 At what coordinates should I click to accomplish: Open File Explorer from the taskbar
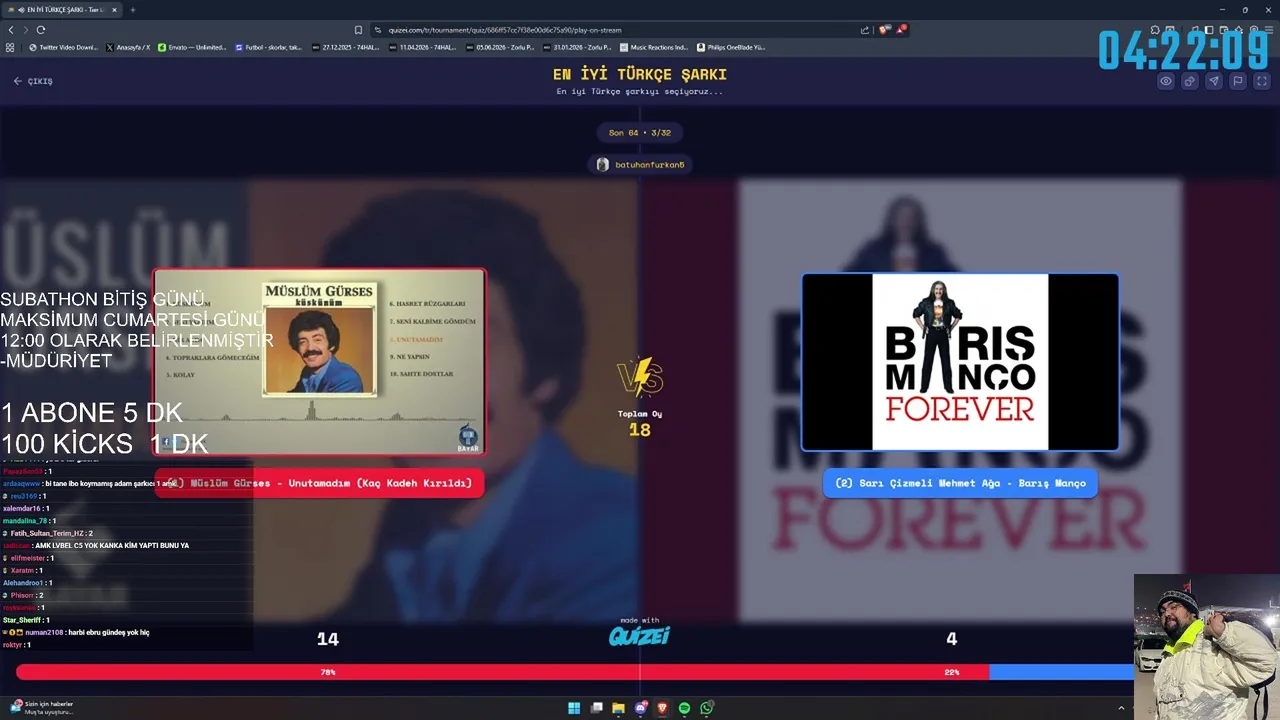click(618, 708)
